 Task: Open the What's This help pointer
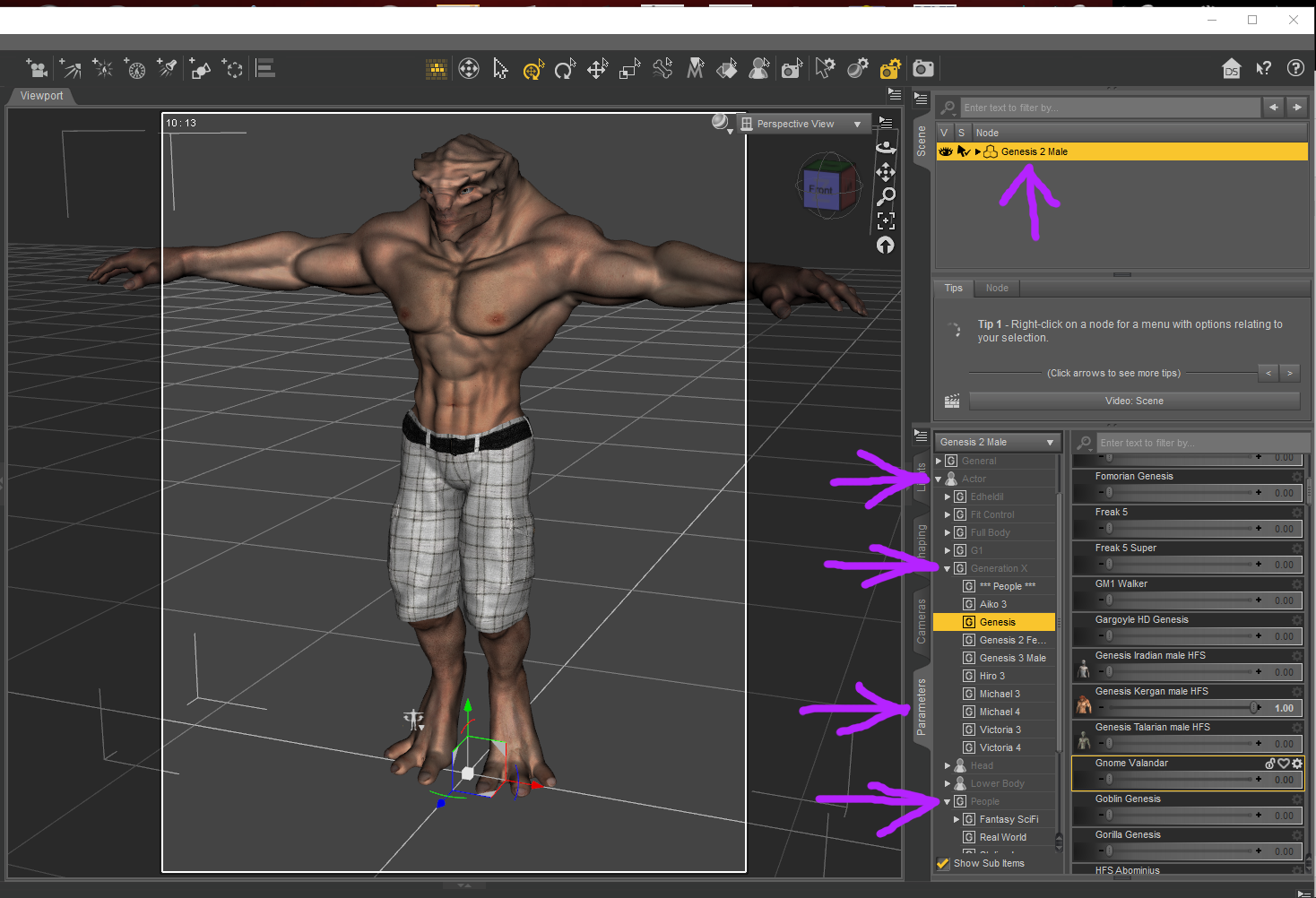click(1264, 69)
